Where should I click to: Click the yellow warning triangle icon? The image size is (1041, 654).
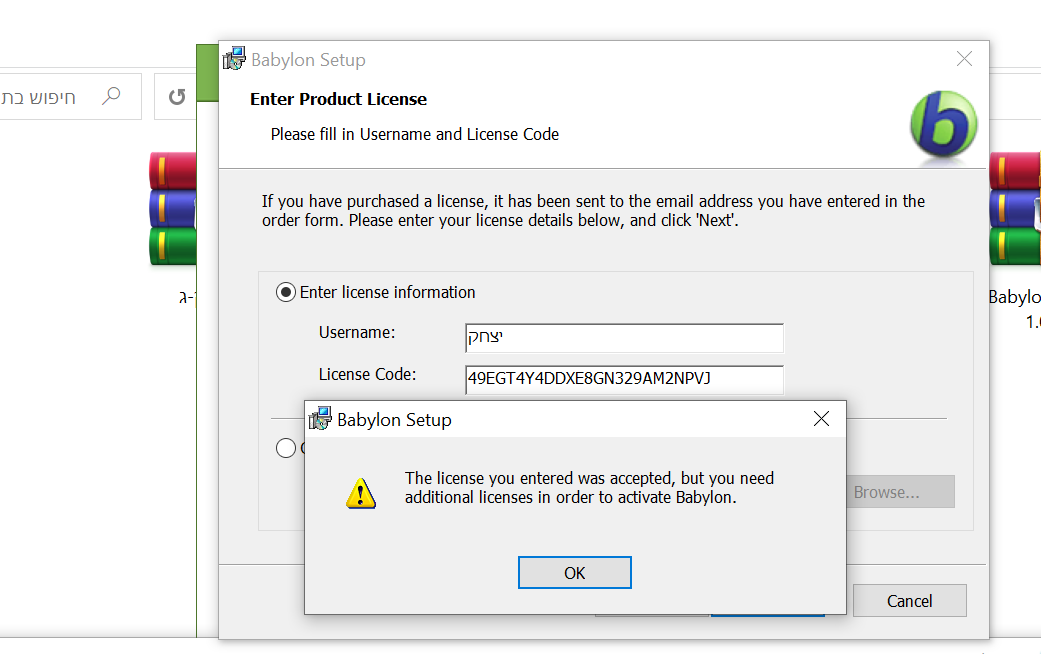(x=360, y=493)
